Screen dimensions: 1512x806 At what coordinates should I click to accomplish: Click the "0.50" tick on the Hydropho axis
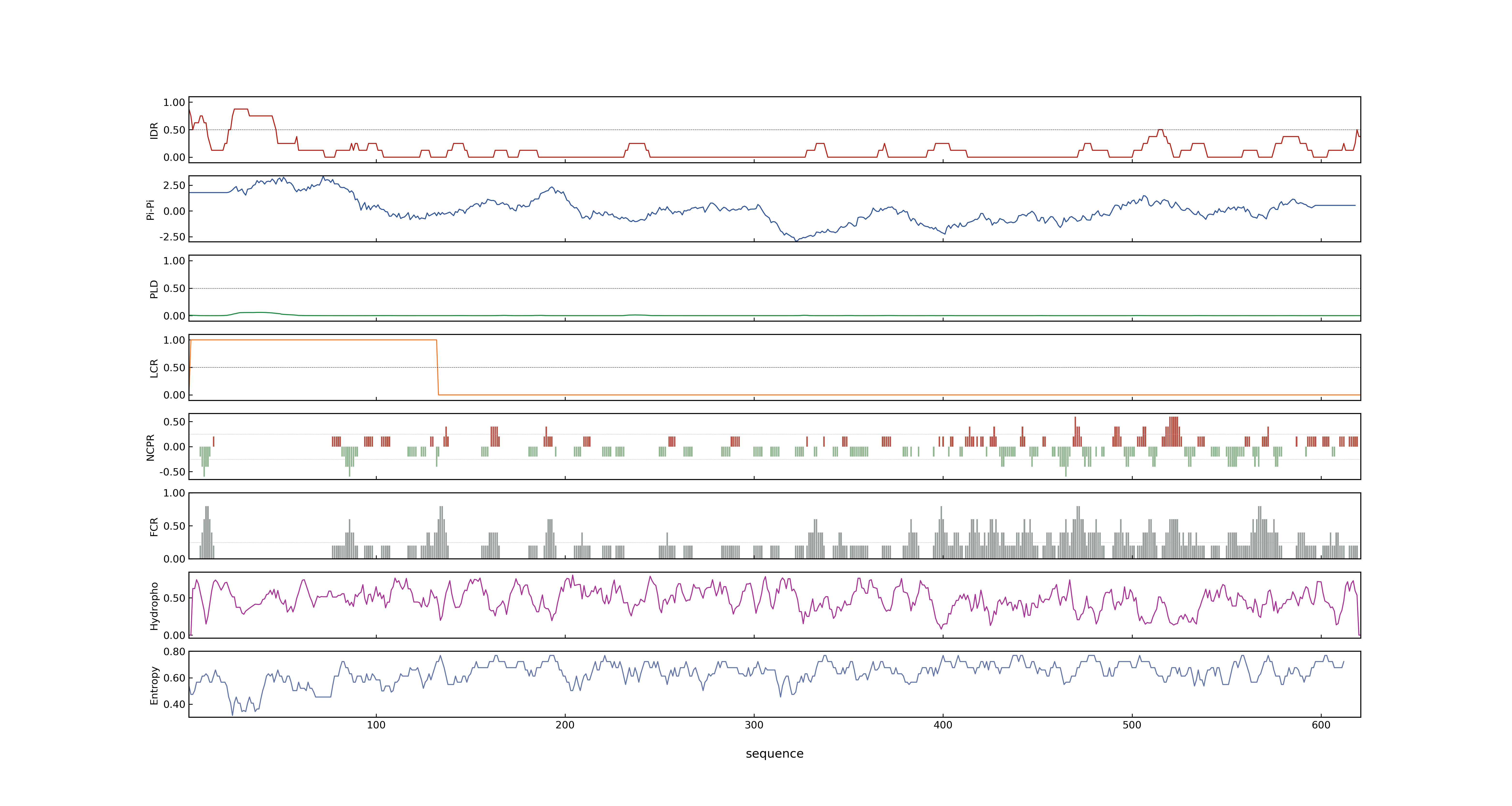(x=174, y=598)
